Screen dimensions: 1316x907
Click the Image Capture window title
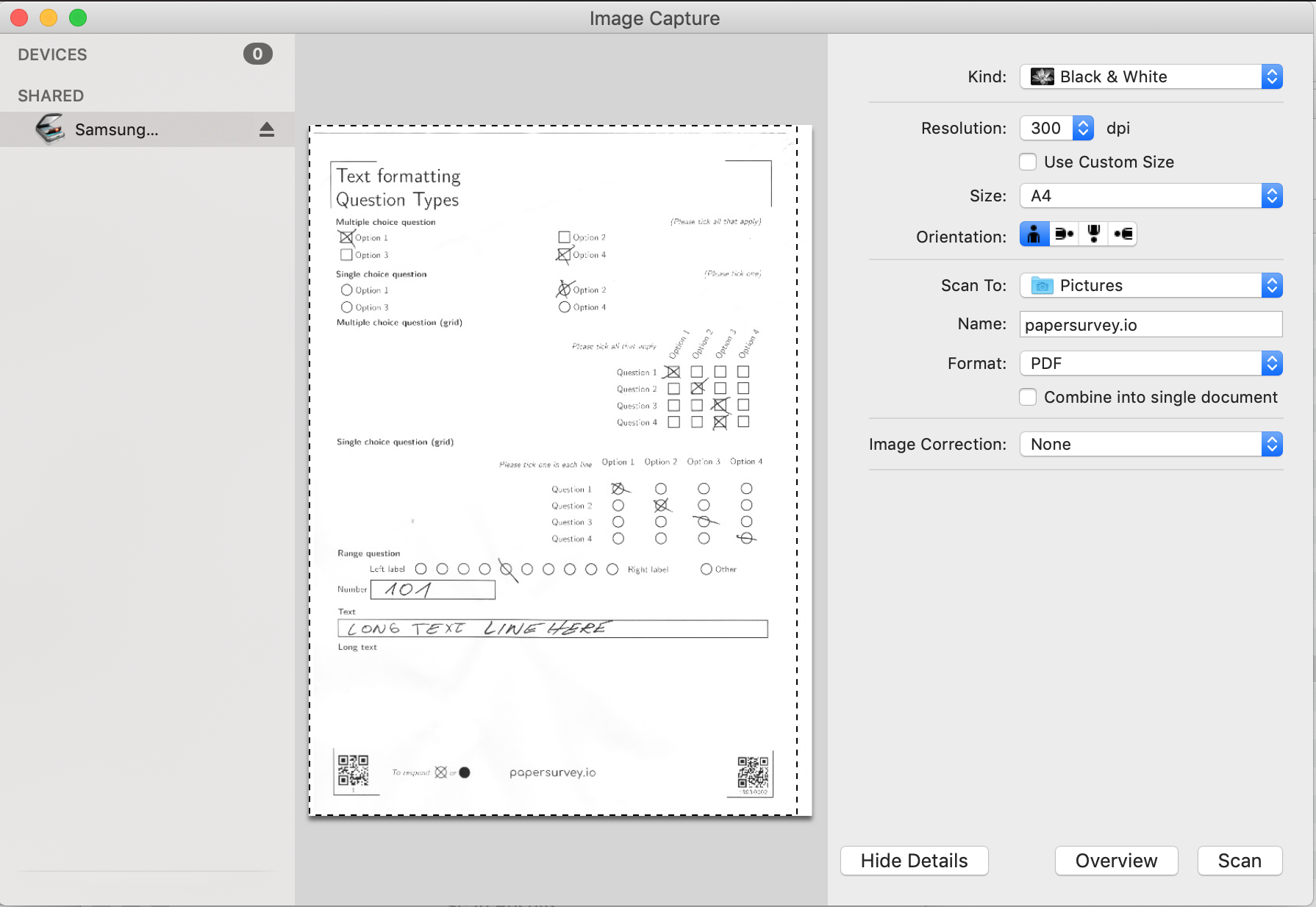click(x=654, y=18)
